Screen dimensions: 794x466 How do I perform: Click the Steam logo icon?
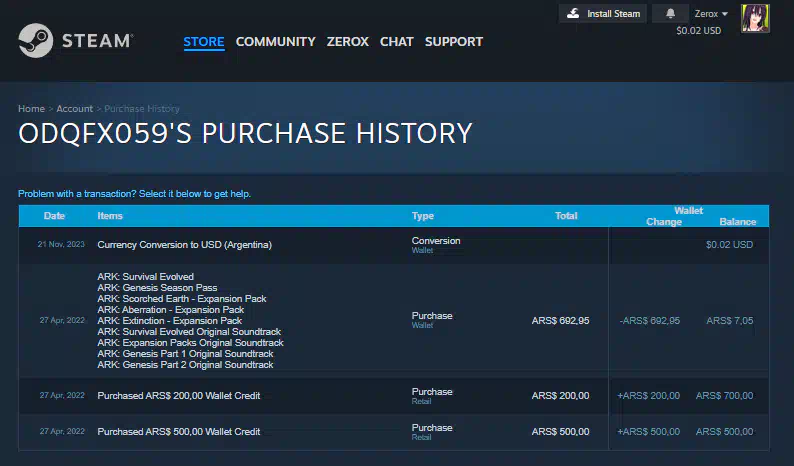(35, 41)
